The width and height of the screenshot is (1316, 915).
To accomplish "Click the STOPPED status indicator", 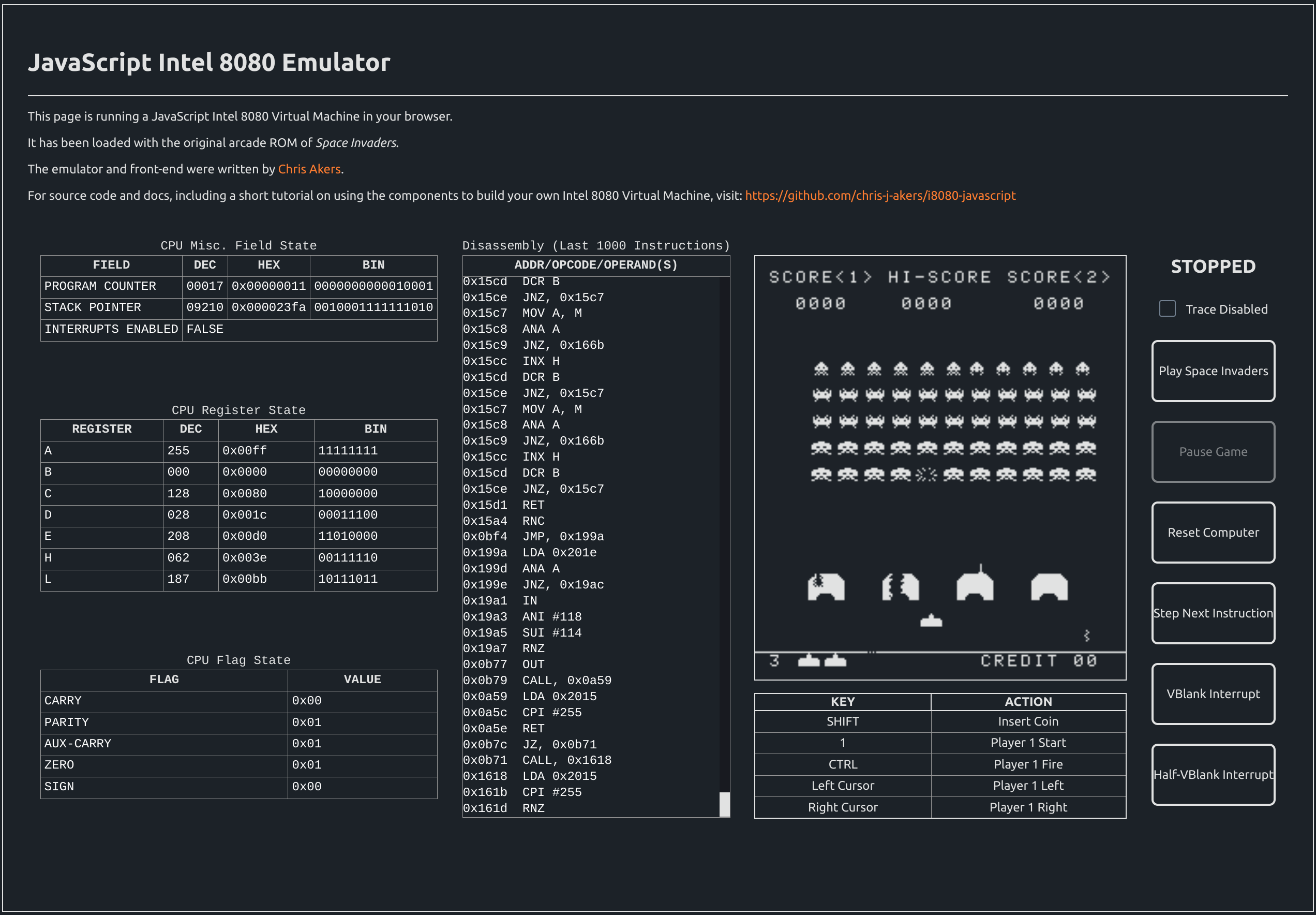I will tap(1213, 266).
